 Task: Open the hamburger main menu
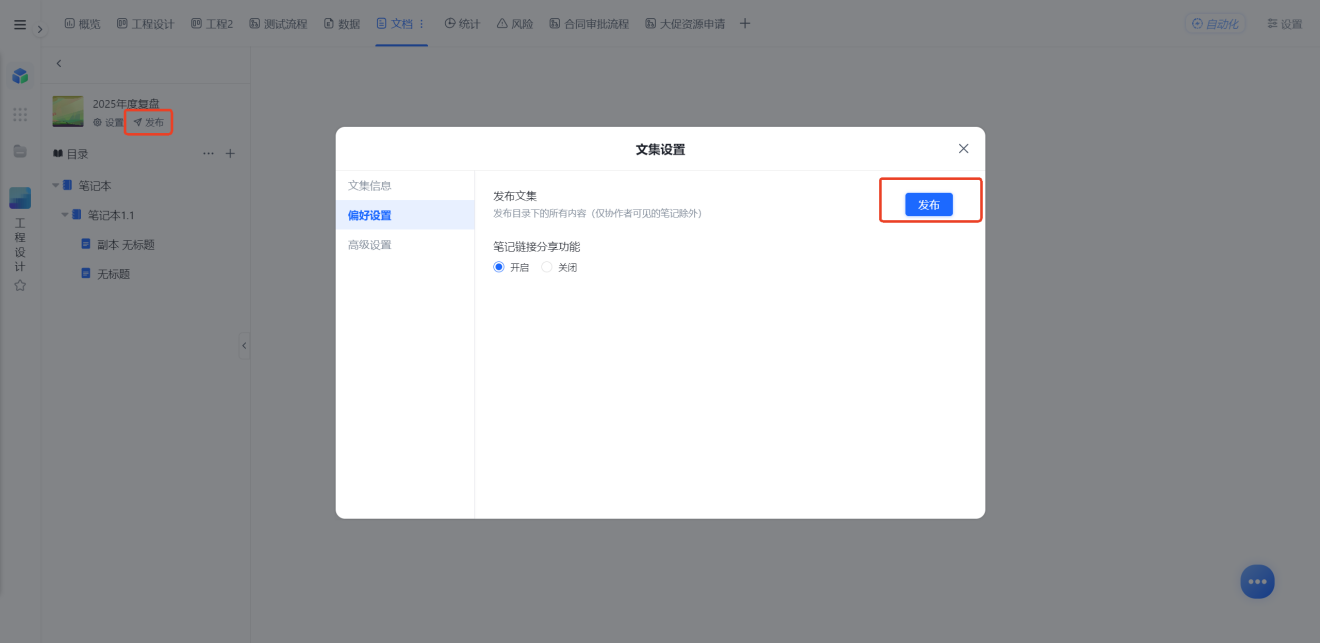[20, 24]
